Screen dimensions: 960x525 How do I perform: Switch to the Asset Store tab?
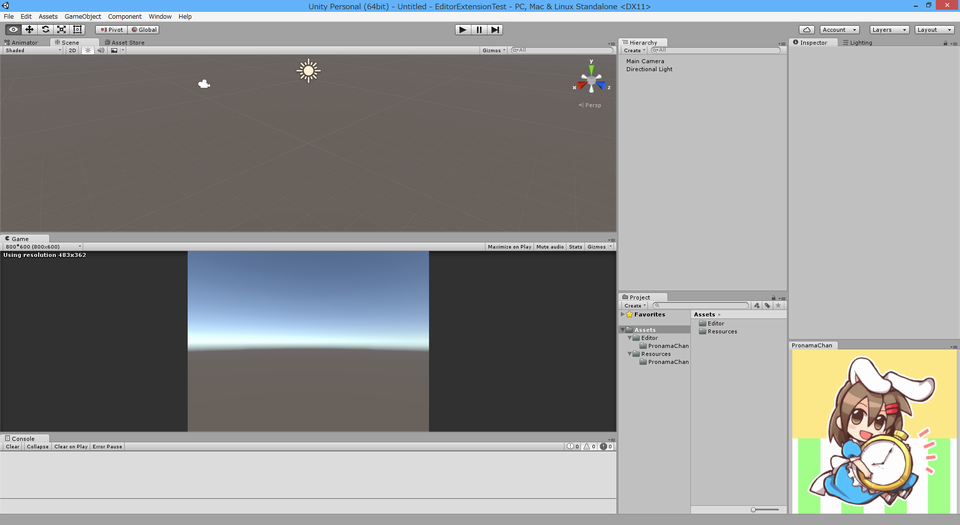(x=124, y=43)
